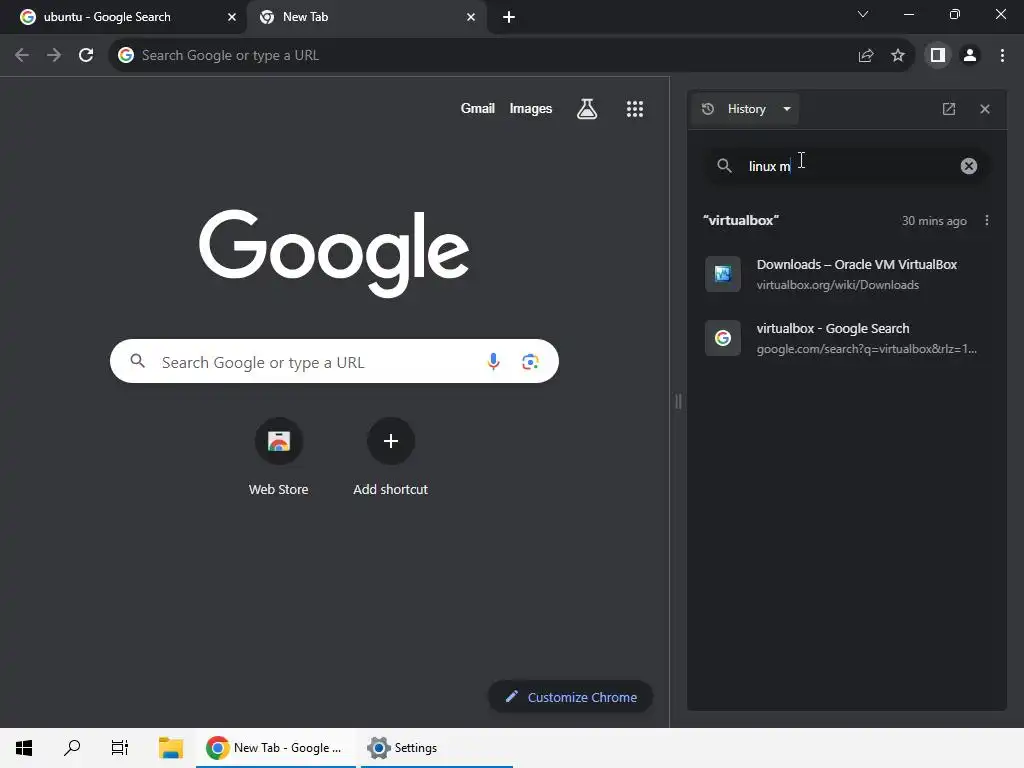Screen dimensions: 1024x768
Task: Click the magnifier icon in history search
Action: 724,166
